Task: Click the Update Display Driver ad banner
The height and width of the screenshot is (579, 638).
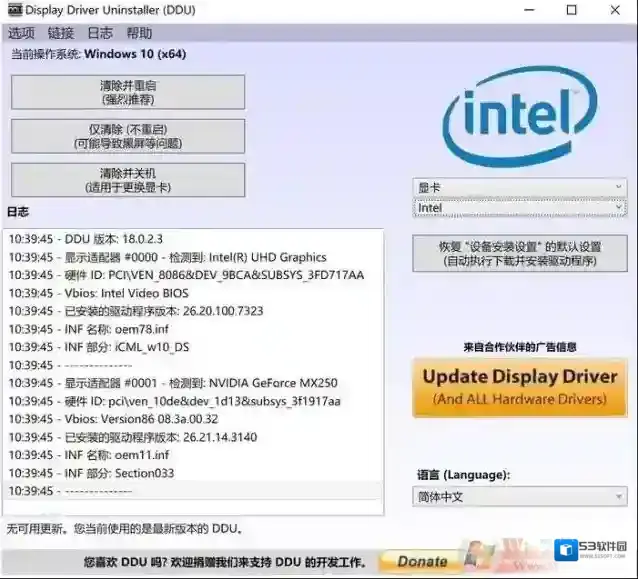Action: 519,387
